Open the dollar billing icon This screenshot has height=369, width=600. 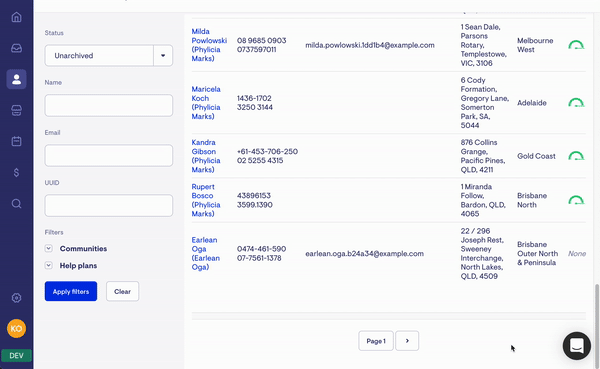(x=16, y=173)
